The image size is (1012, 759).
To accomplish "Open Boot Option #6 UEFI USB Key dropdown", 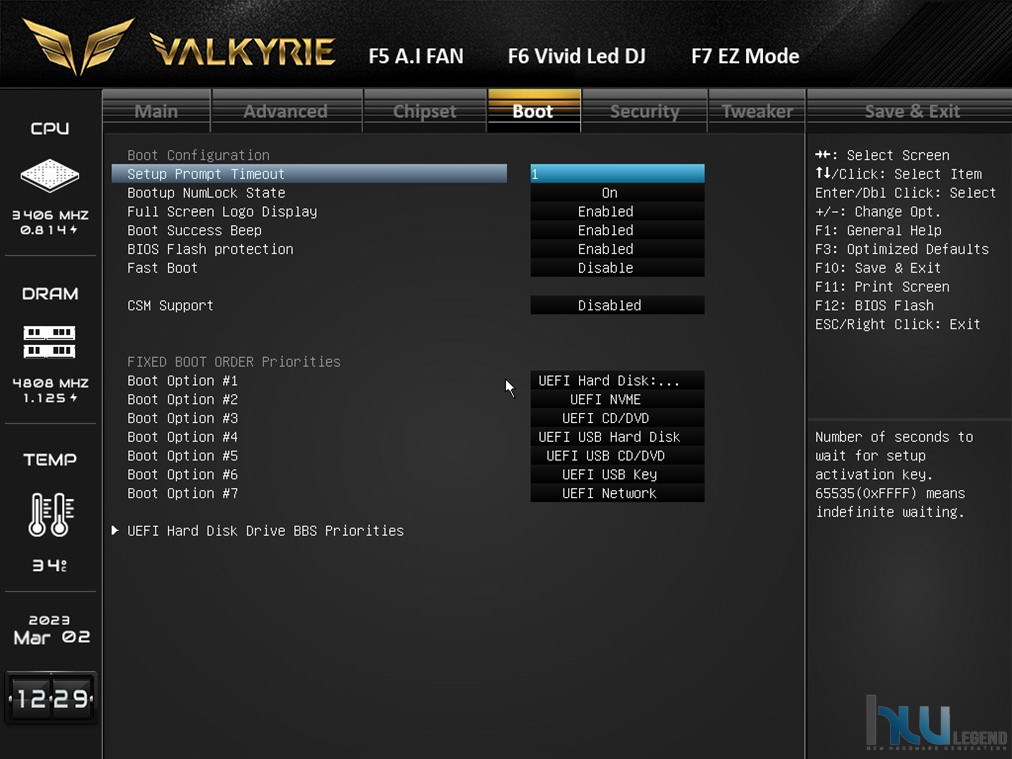I will (x=618, y=474).
